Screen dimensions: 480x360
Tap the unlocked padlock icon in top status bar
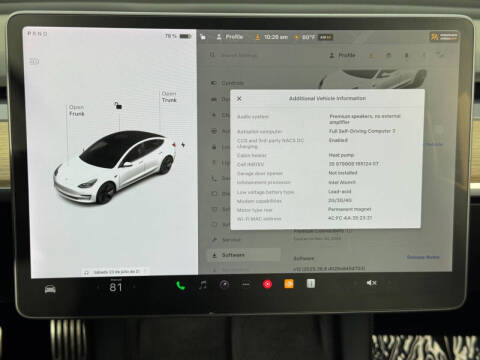point(203,37)
